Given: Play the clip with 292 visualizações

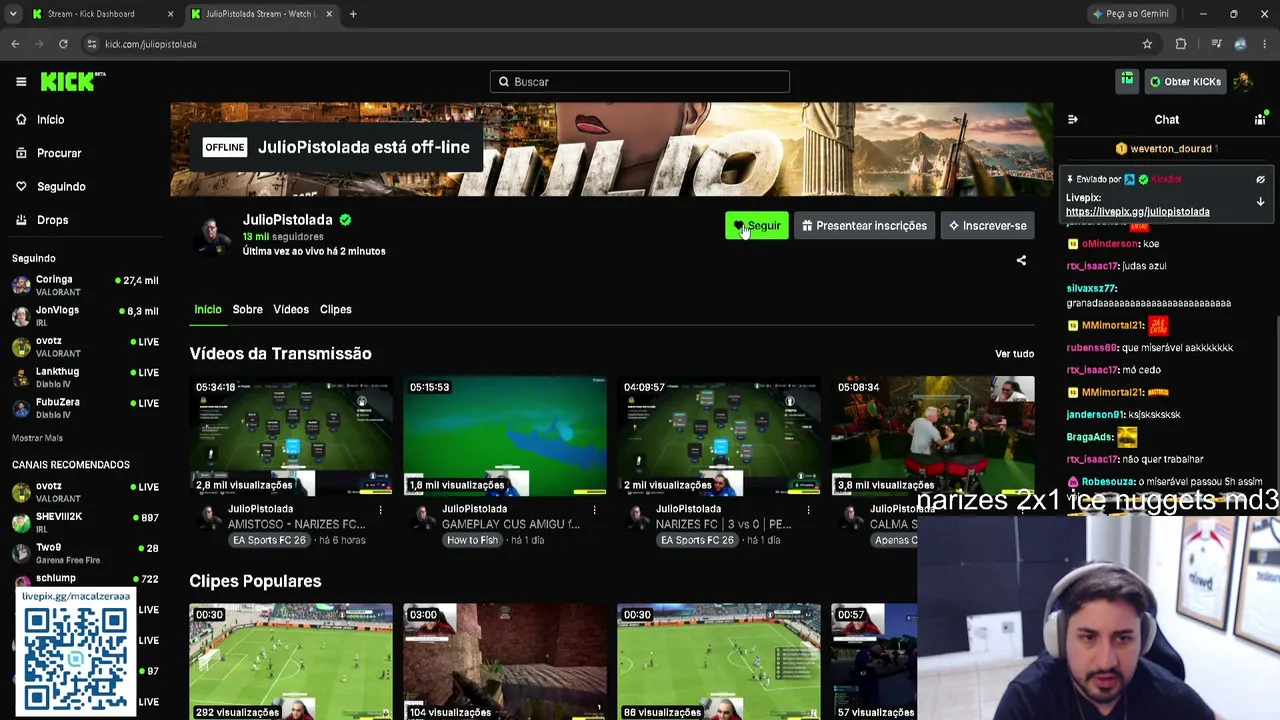Looking at the screenshot, I should (x=291, y=662).
